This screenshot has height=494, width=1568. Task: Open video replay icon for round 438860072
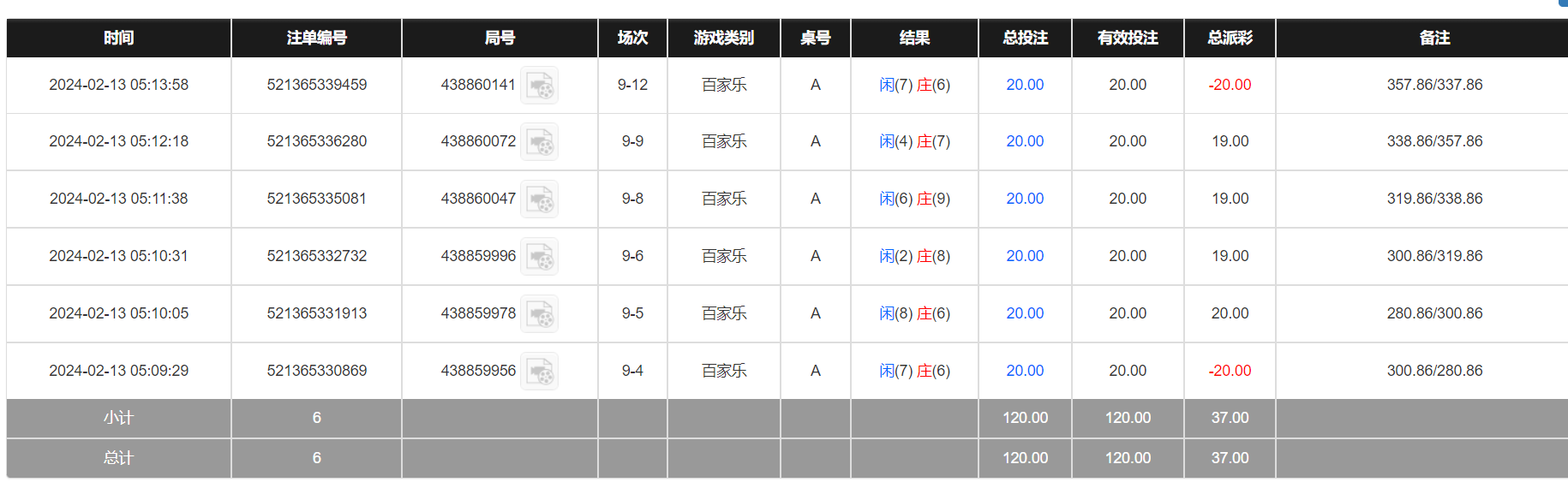pyautogui.click(x=540, y=142)
